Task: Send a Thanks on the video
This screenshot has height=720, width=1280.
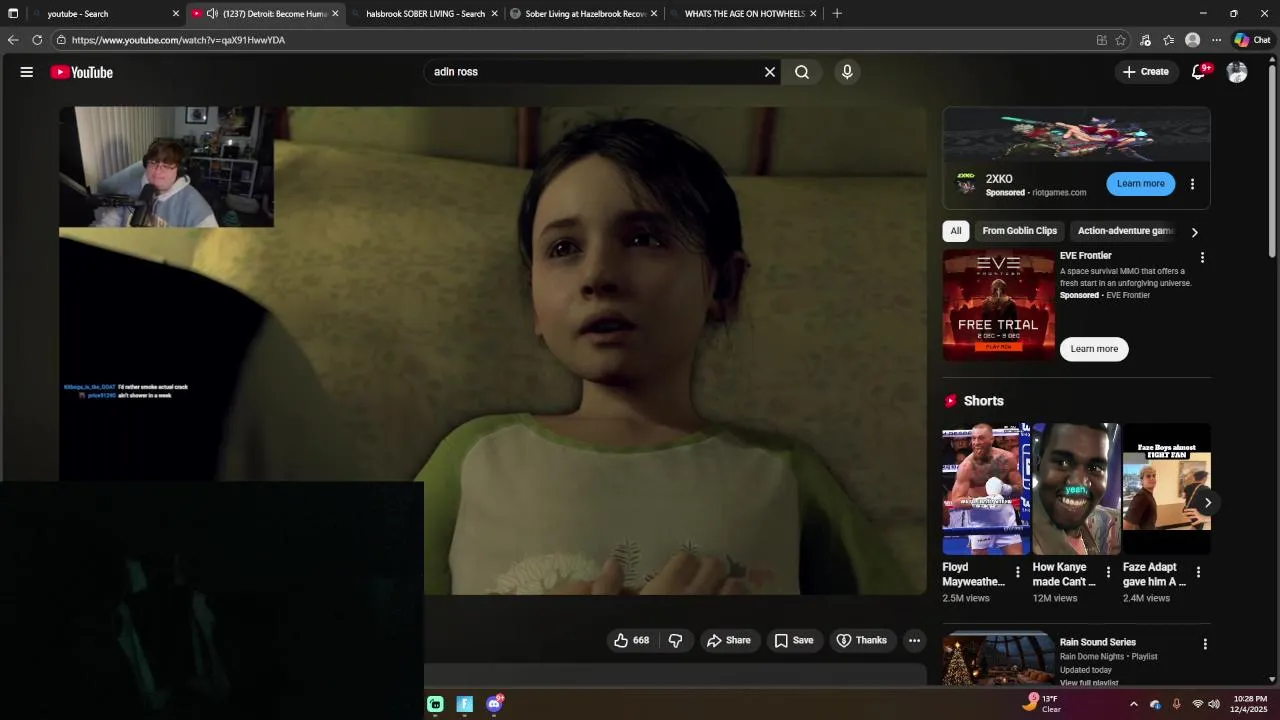Action: pyautogui.click(x=861, y=640)
